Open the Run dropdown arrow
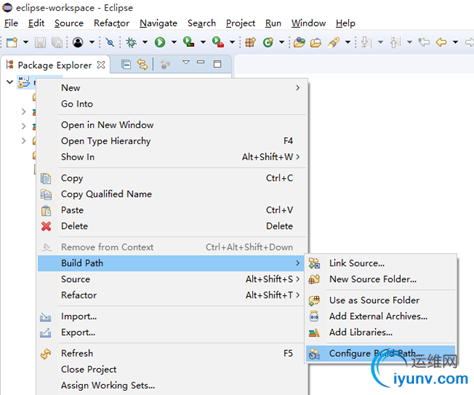474x395 pixels. point(174,42)
